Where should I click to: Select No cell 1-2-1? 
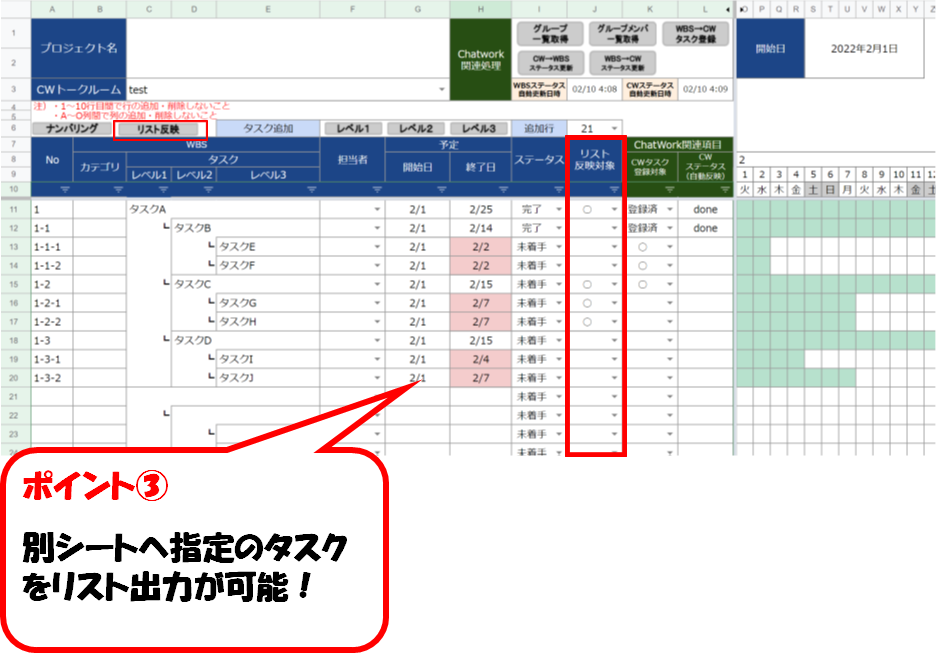(x=52, y=303)
